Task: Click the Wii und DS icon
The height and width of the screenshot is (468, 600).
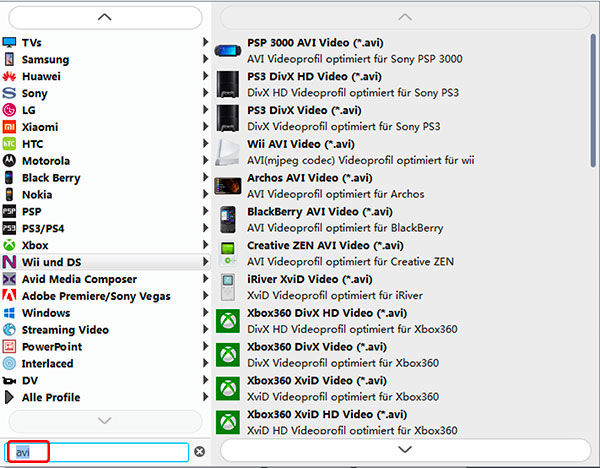Action: [9, 262]
